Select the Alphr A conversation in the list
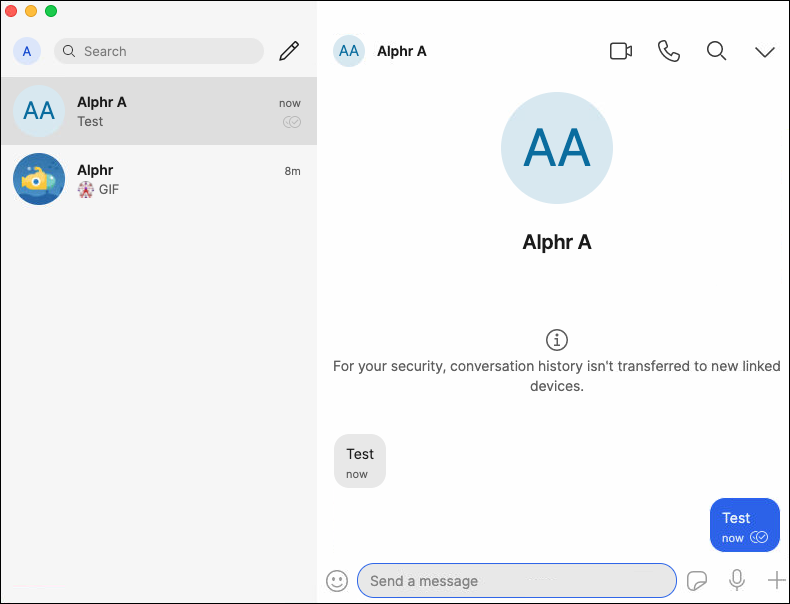 click(158, 111)
